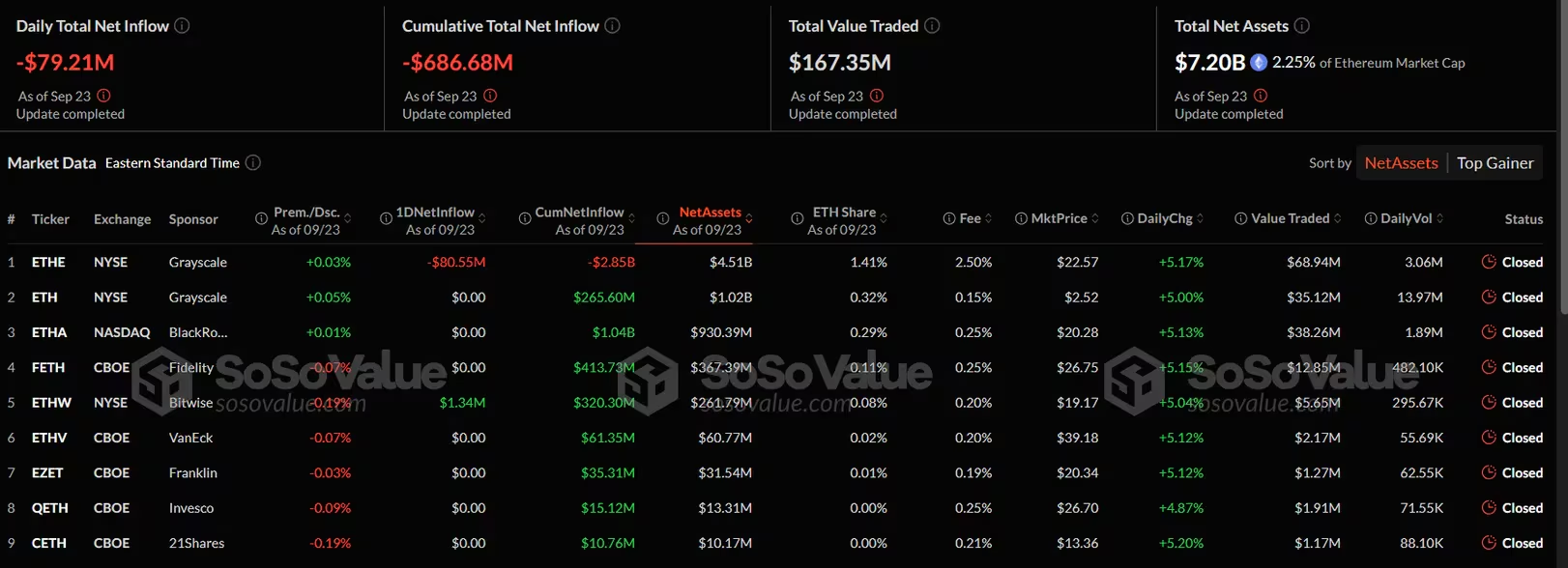Click info icon beside Total Value Traded
The width and height of the screenshot is (1568, 568).
932,26
